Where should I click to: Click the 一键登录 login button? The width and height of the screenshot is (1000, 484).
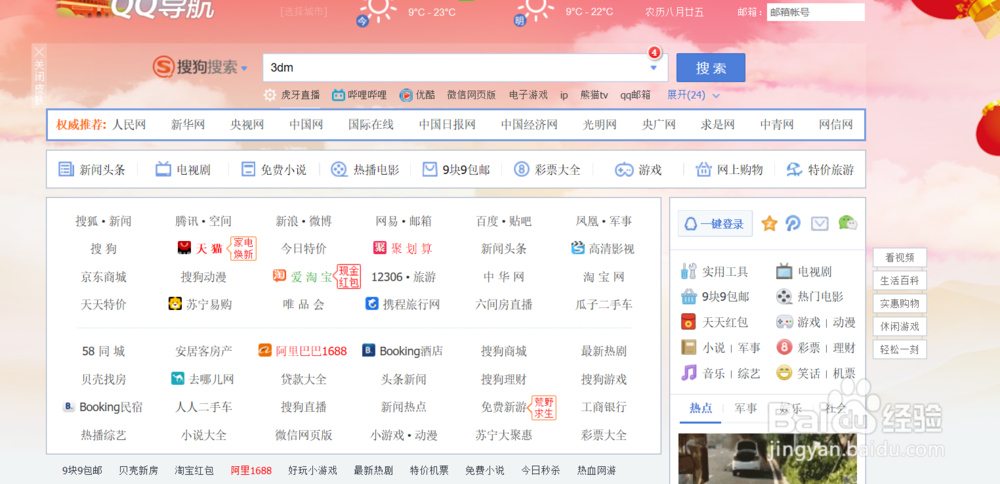click(x=715, y=224)
